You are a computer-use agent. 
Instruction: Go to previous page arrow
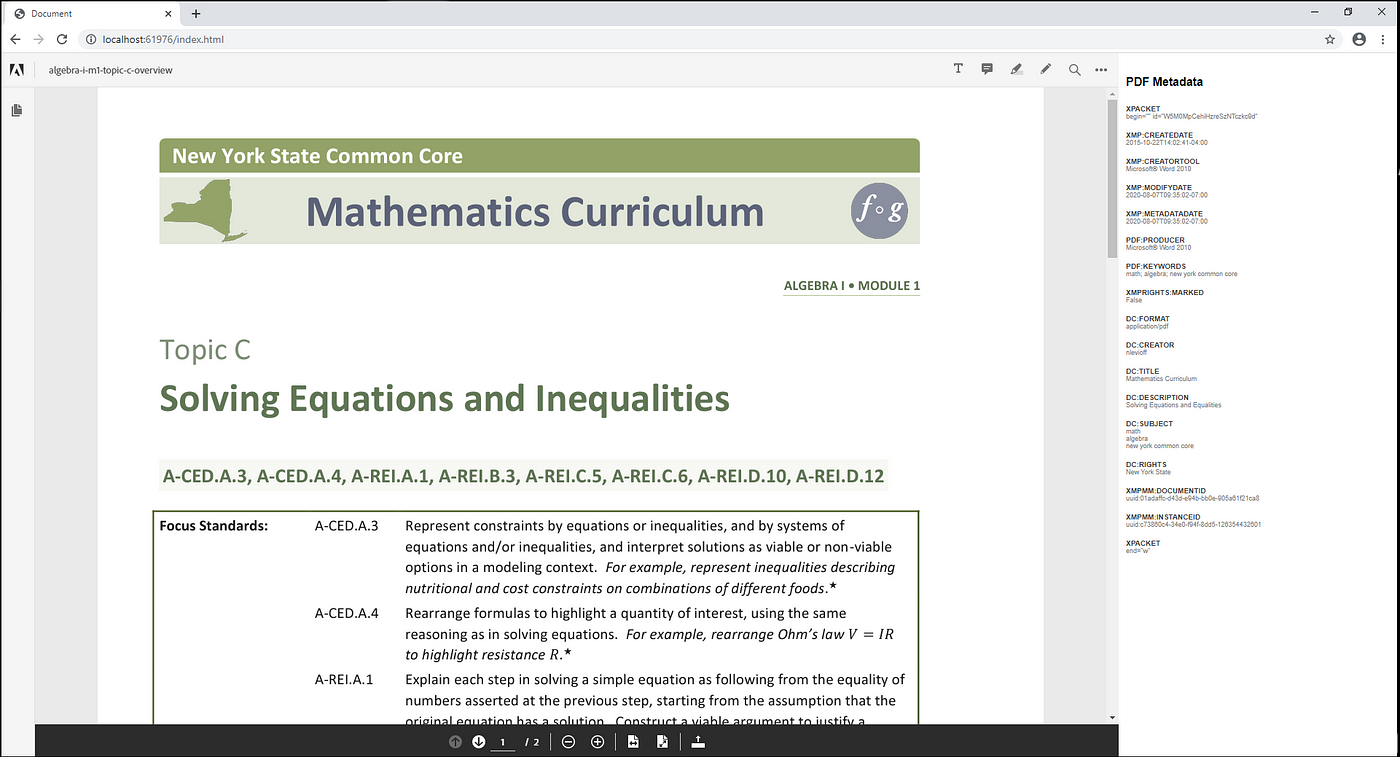click(x=455, y=742)
